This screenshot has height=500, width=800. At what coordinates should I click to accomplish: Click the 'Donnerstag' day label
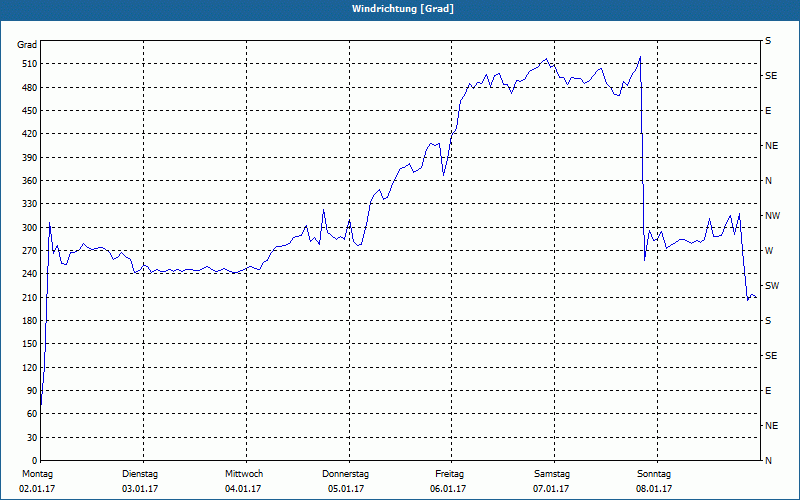tap(345, 474)
